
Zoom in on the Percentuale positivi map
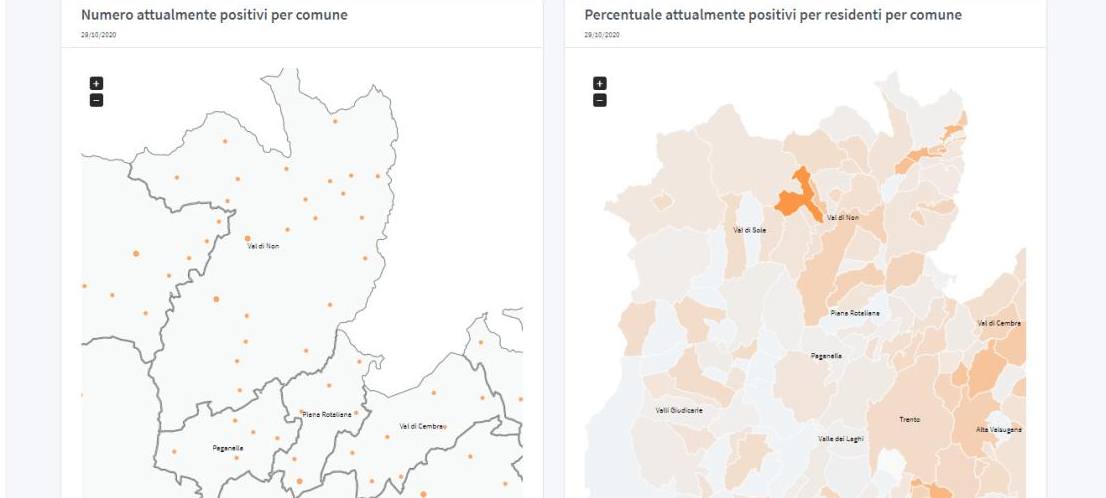click(x=600, y=84)
